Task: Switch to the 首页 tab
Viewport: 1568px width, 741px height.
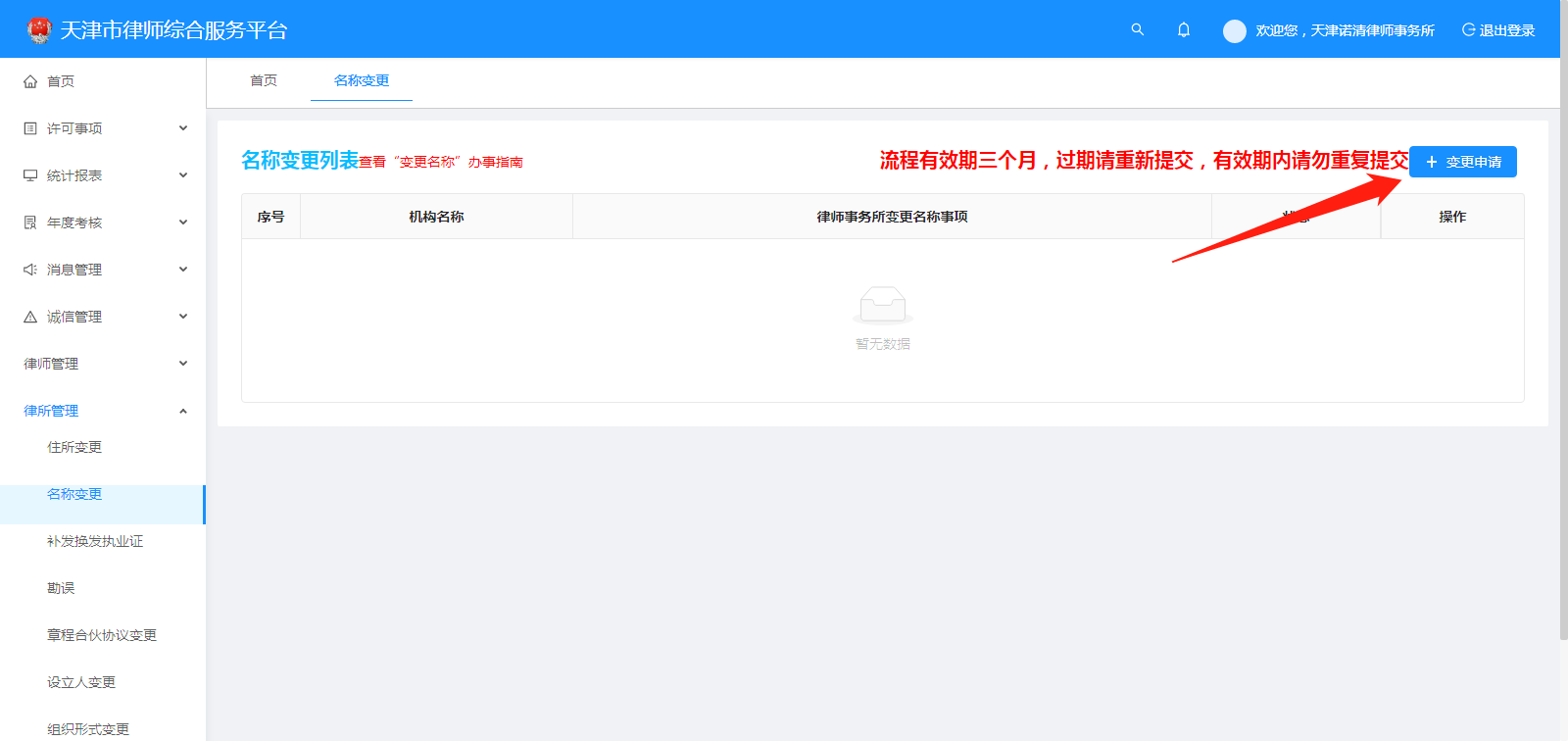Action: tap(264, 80)
